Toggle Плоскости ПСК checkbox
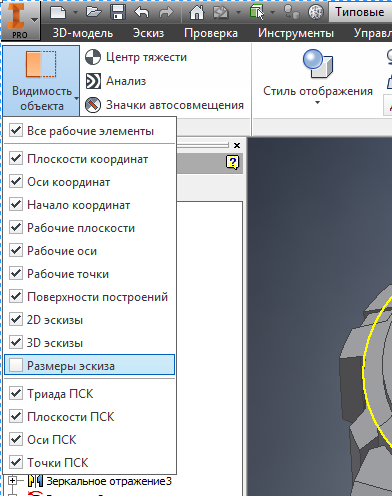The width and height of the screenshot is (392, 496). (16, 416)
